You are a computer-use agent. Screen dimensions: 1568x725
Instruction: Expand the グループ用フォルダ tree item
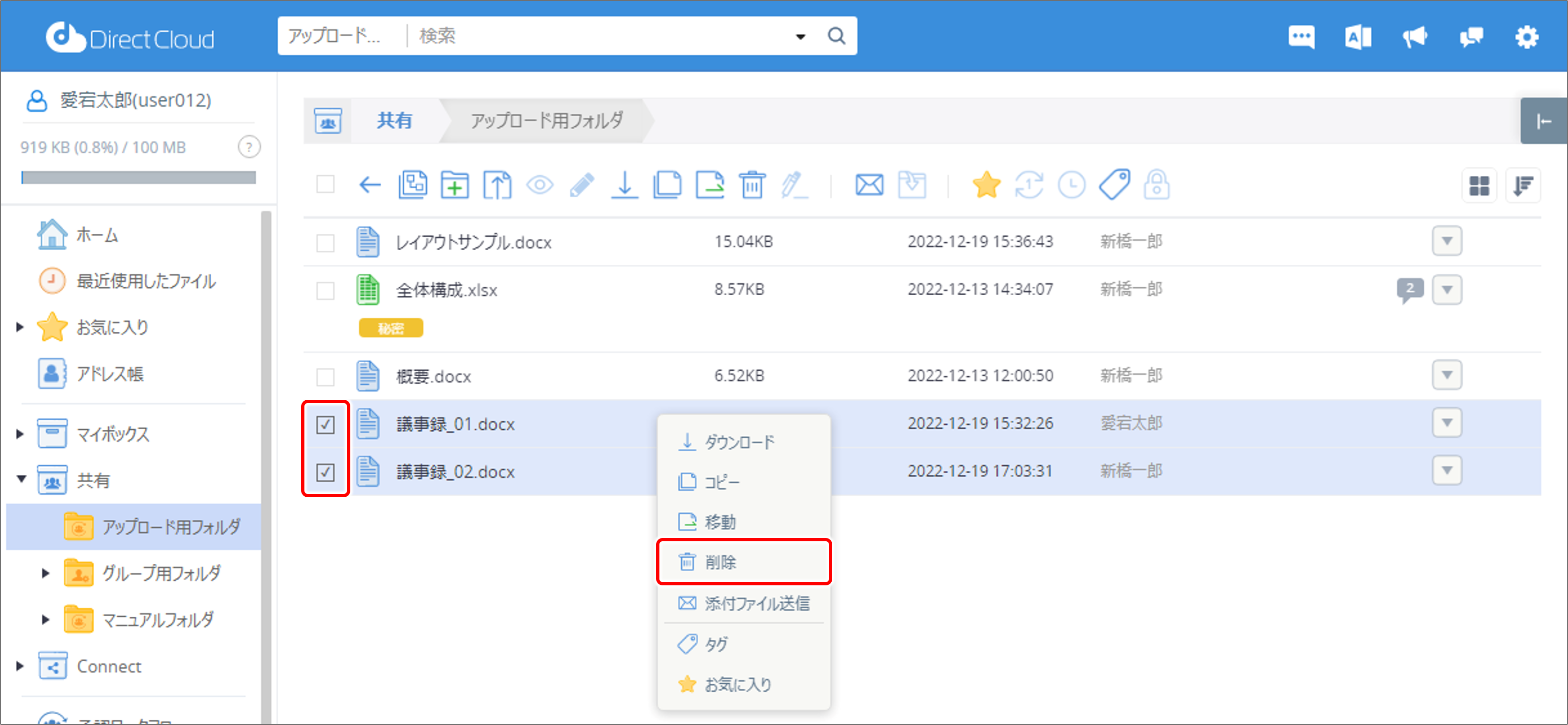45,573
